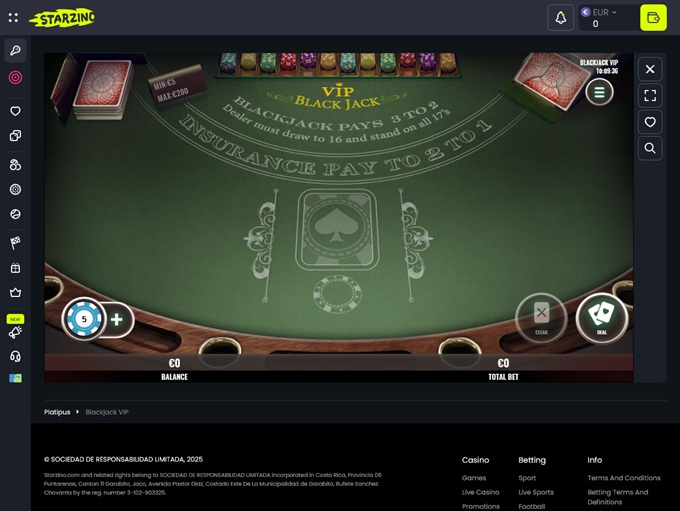Image resolution: width=680 pixels, height=511 pixels.
Task: Open the notifications bell
Action: click(561, 18)
